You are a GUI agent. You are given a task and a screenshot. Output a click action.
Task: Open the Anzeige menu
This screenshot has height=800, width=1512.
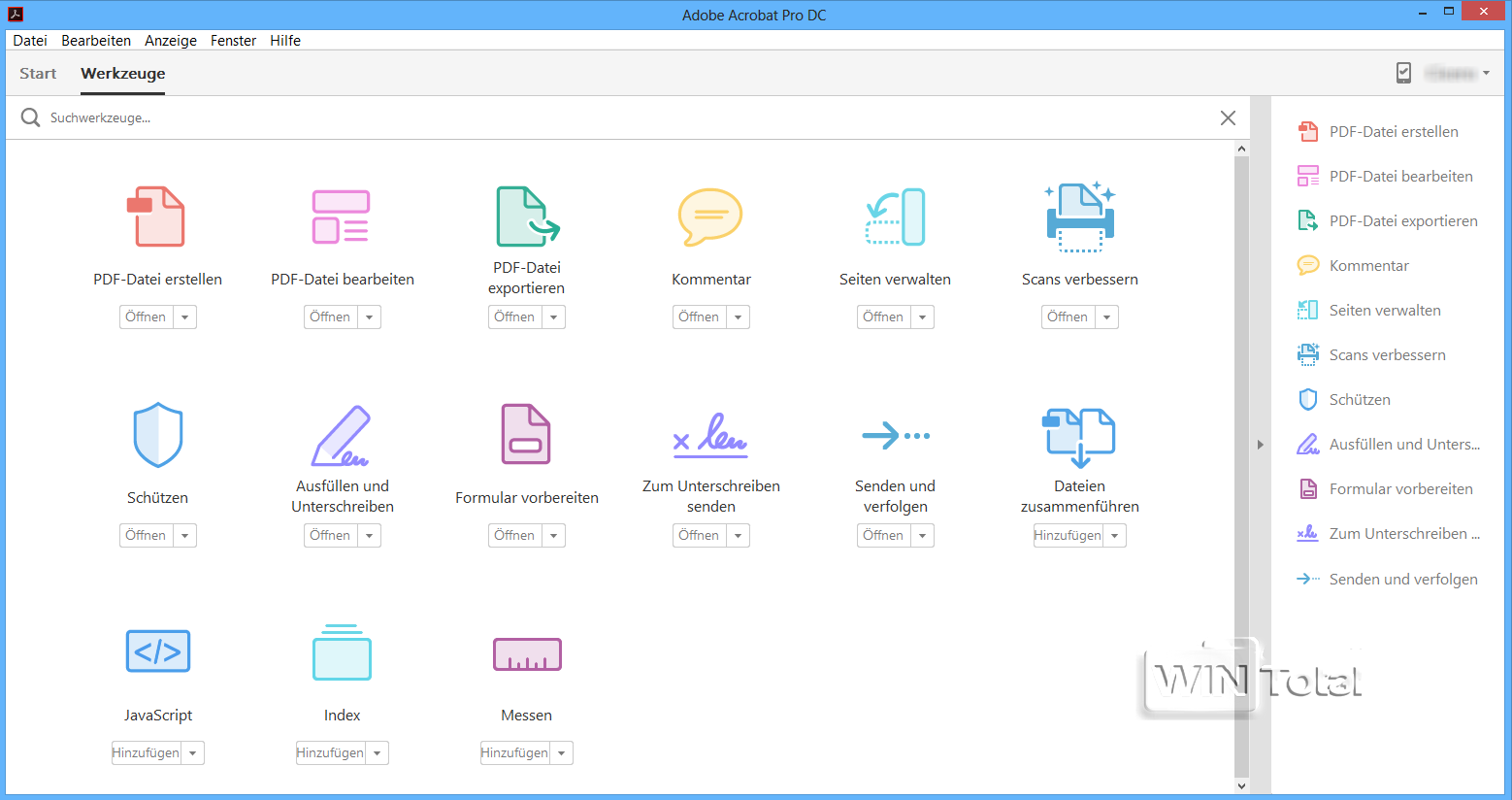click(171, 41)
